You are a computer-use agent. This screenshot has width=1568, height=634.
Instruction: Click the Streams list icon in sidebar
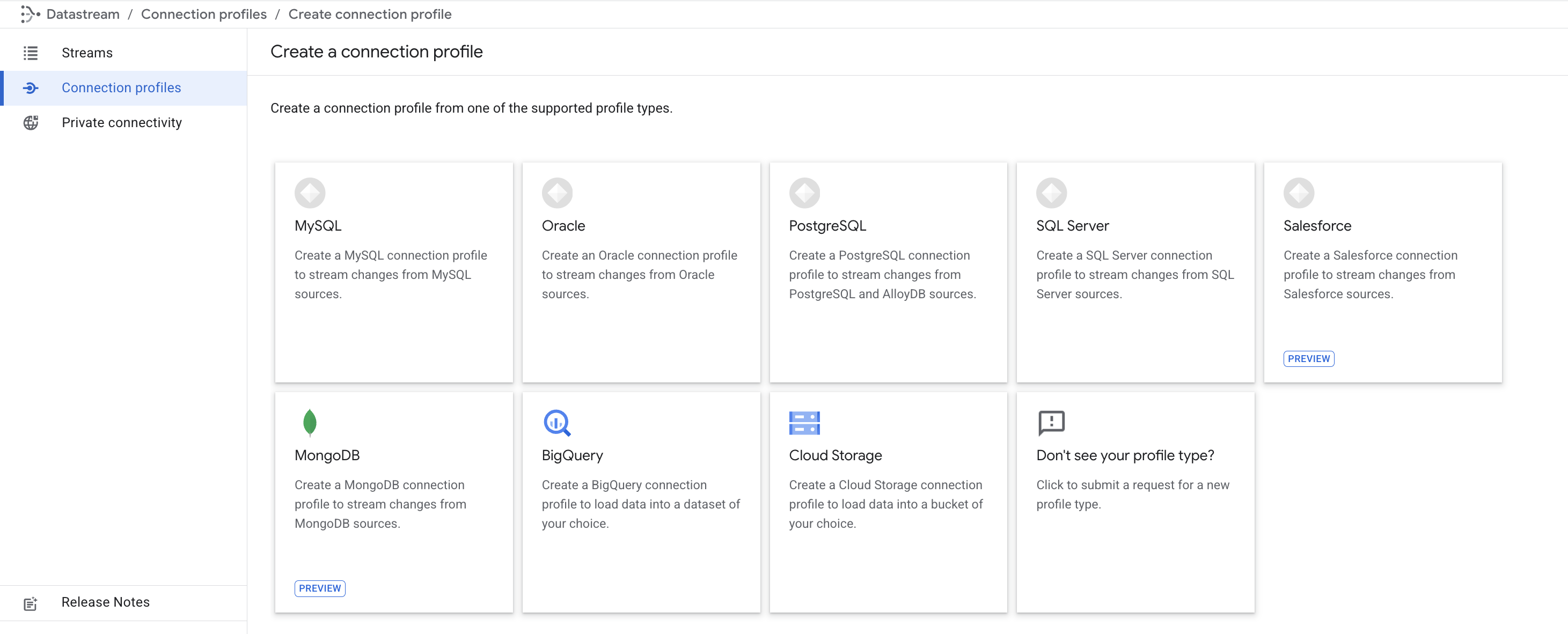coord(31,53)
